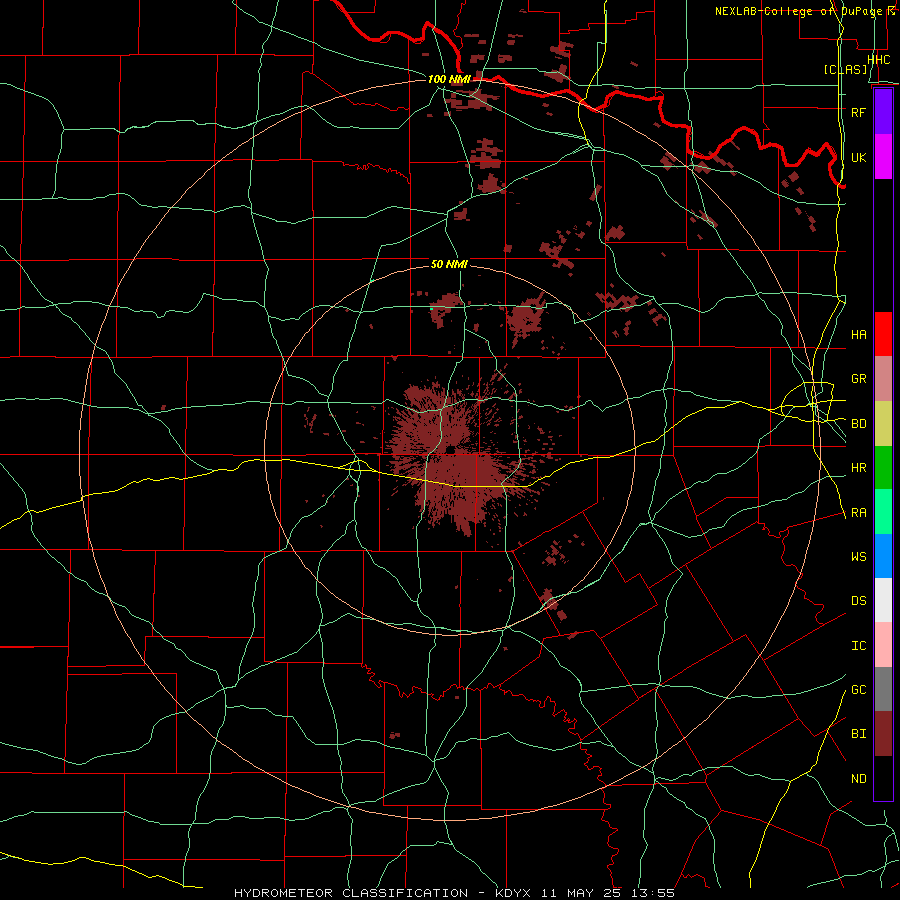
Task: Click the magenta UK color swatch
Action: pyautogui.click(x=883, y=157)
